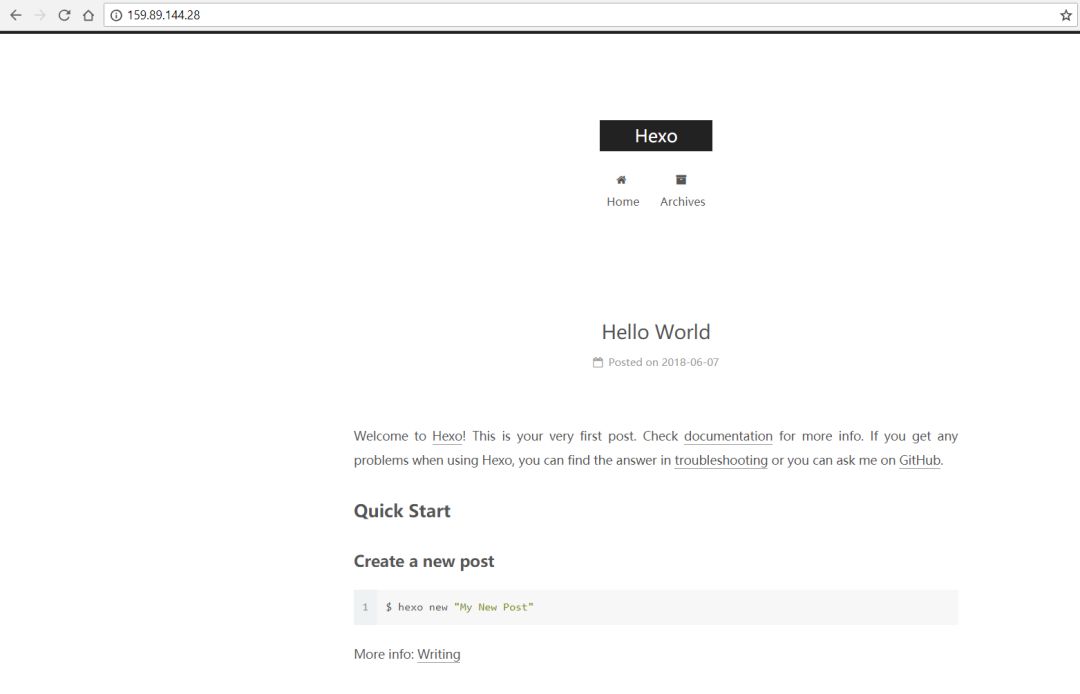The width and height of the screenshot is (1080, 694).
Task: Click the calendar icon beside Posted on
Action: pos(598,362)
